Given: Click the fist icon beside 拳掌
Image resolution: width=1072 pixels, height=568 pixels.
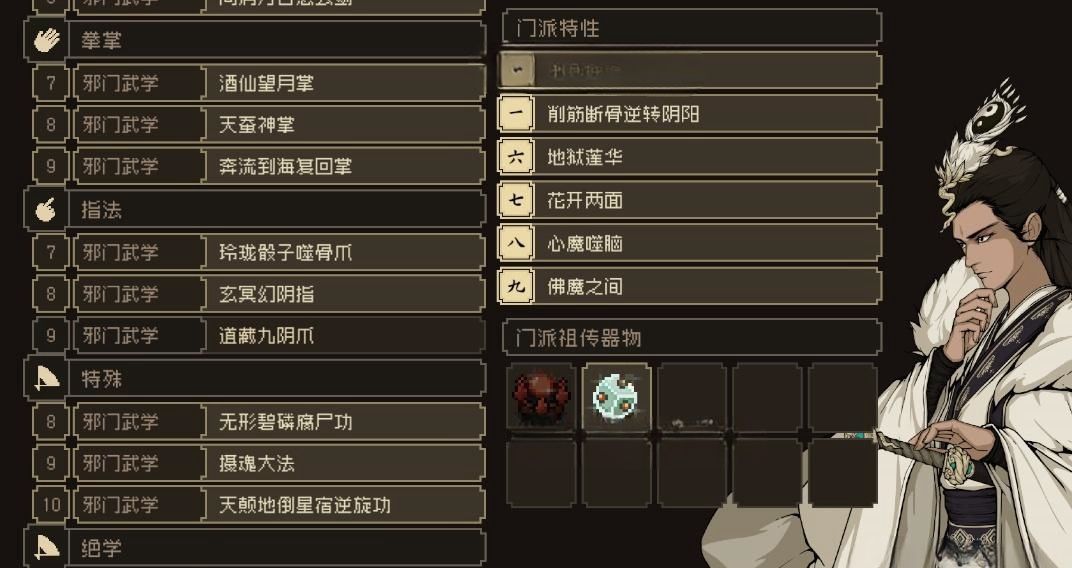Looking at the screenshot, I should [46, 40].
